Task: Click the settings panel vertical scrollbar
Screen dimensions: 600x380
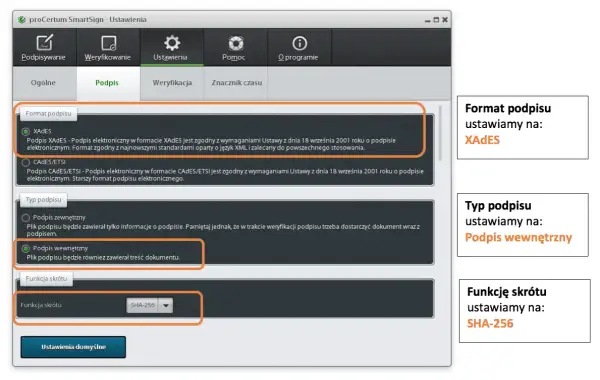Action: coord(440,133)
